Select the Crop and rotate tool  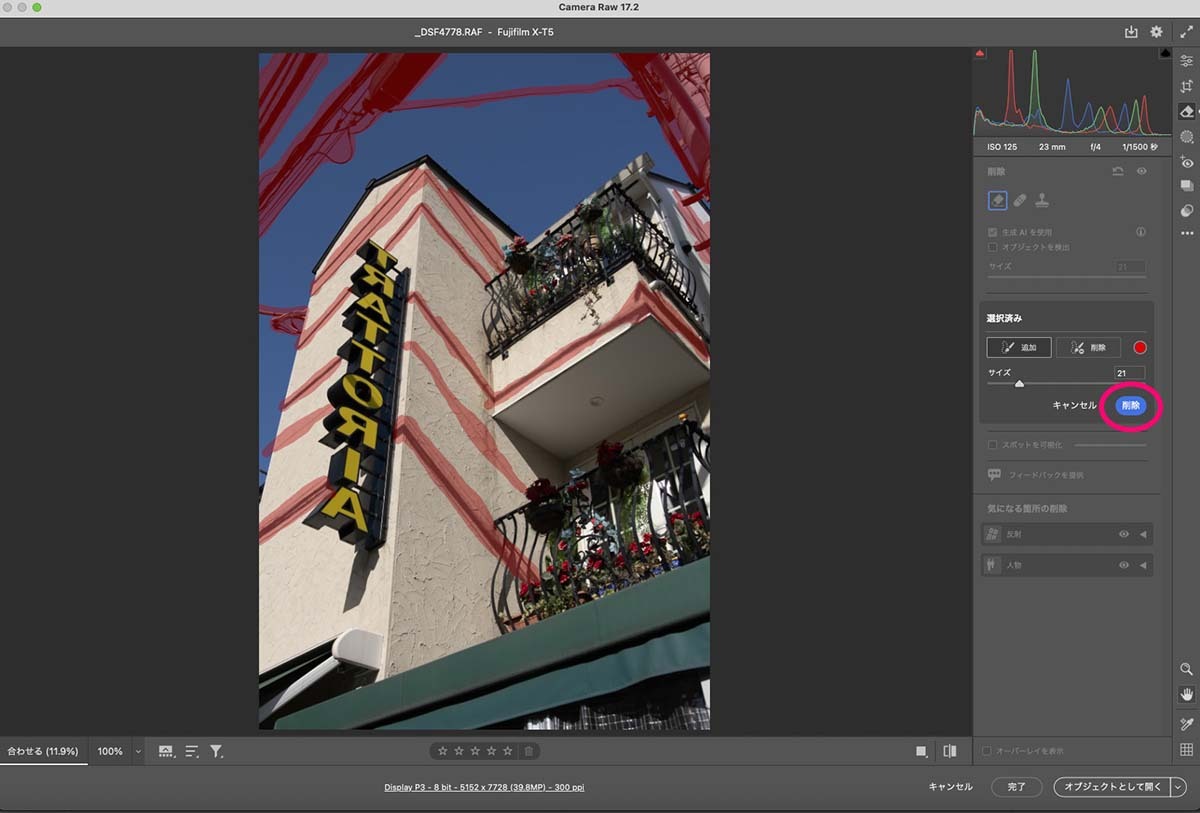tap(1187, 87)
